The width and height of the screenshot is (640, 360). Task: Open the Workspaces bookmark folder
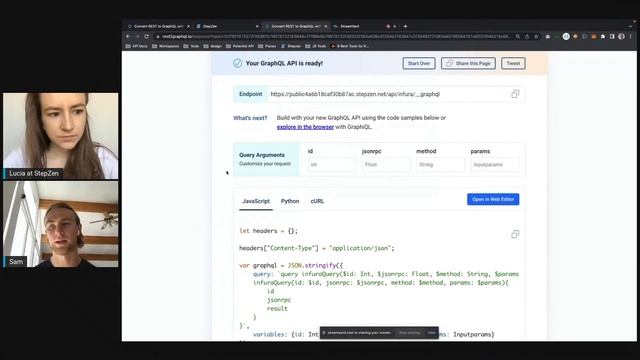[x=166, y=46]
